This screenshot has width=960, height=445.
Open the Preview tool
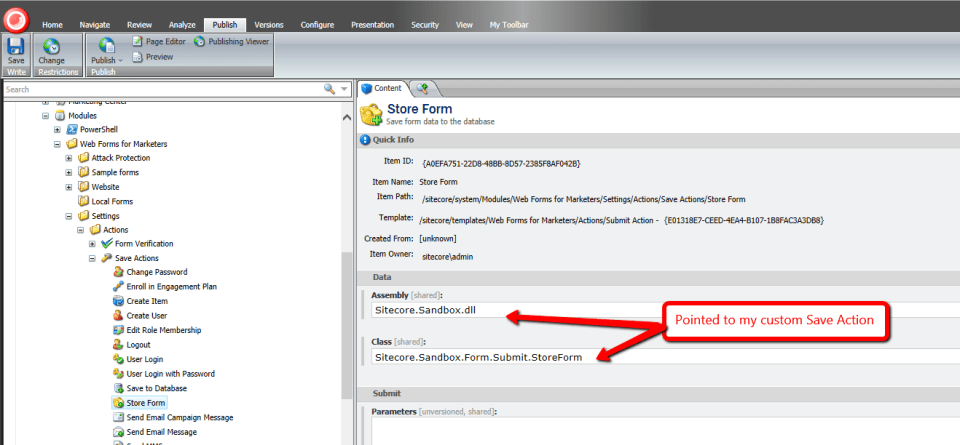pos(152,57)
